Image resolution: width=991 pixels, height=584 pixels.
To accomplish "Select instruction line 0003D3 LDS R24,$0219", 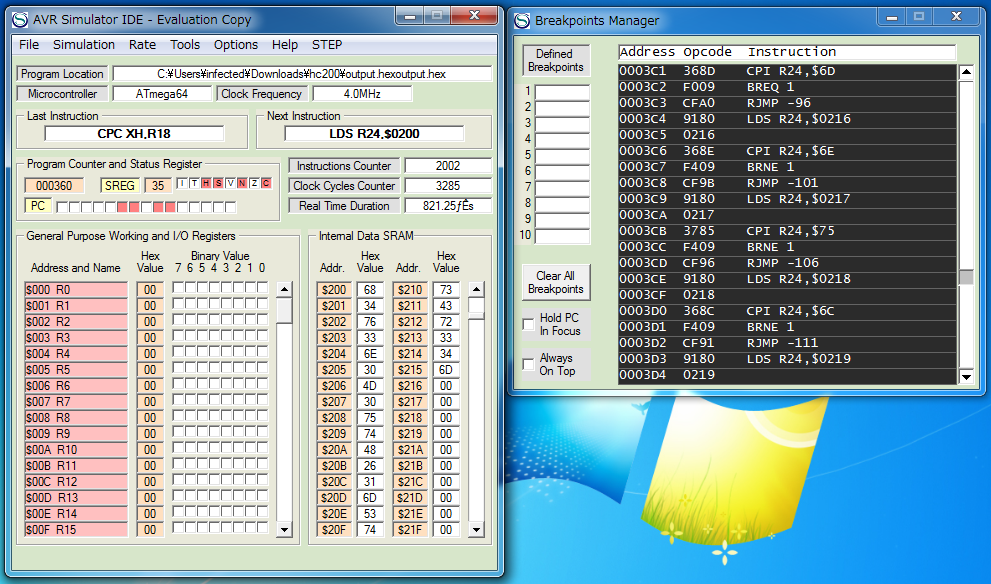I will pos(787,359).
